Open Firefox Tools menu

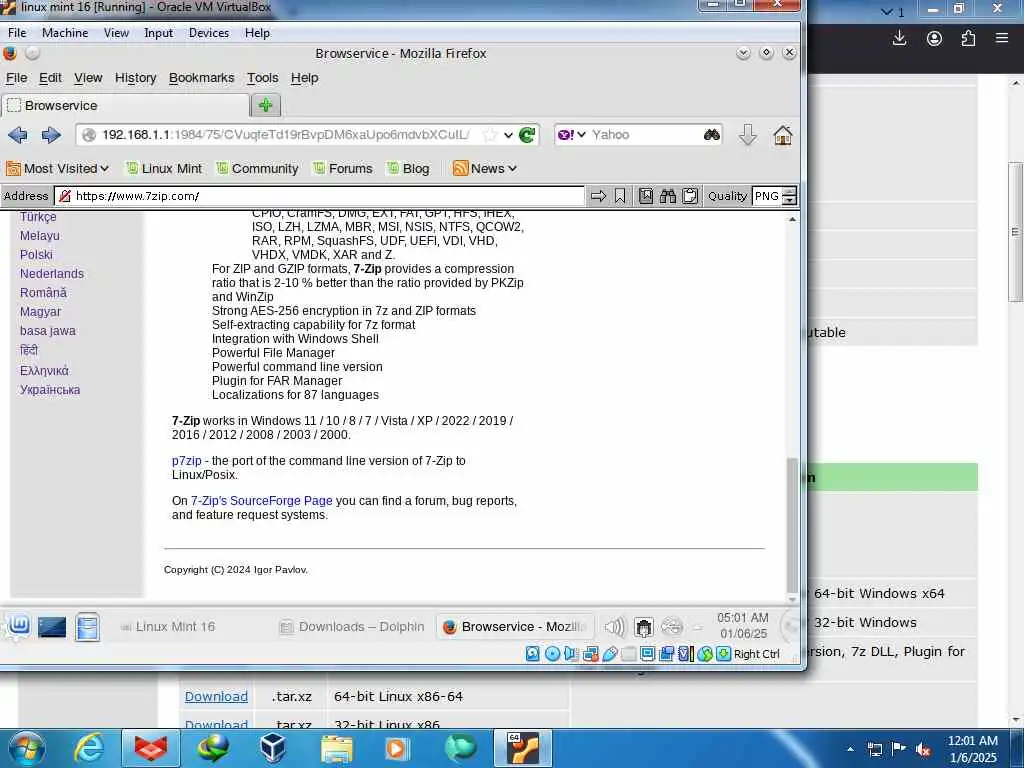[x=263, y=78]
